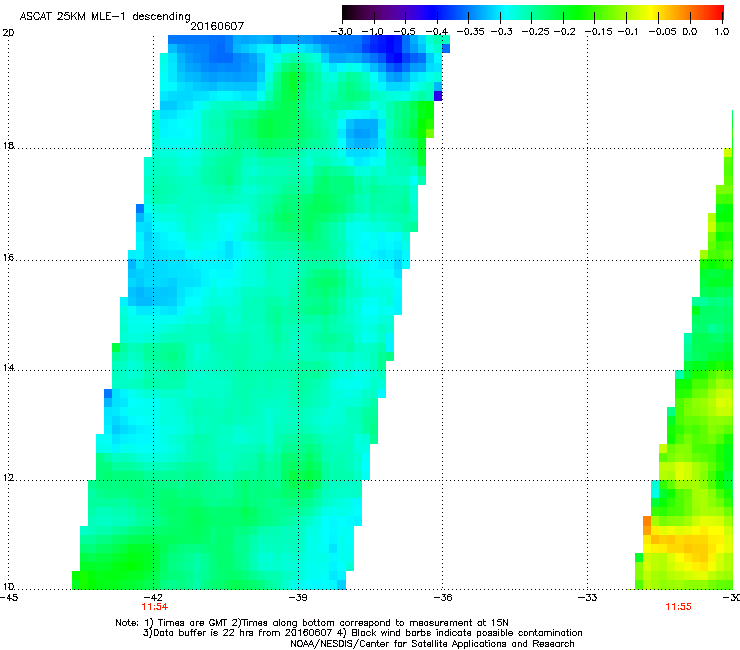The width and height of the screenshot is (740, 650).
Task: Click the longitude label -39 on the x-axis
Action: pyautogui.click(x=298, y=598)
